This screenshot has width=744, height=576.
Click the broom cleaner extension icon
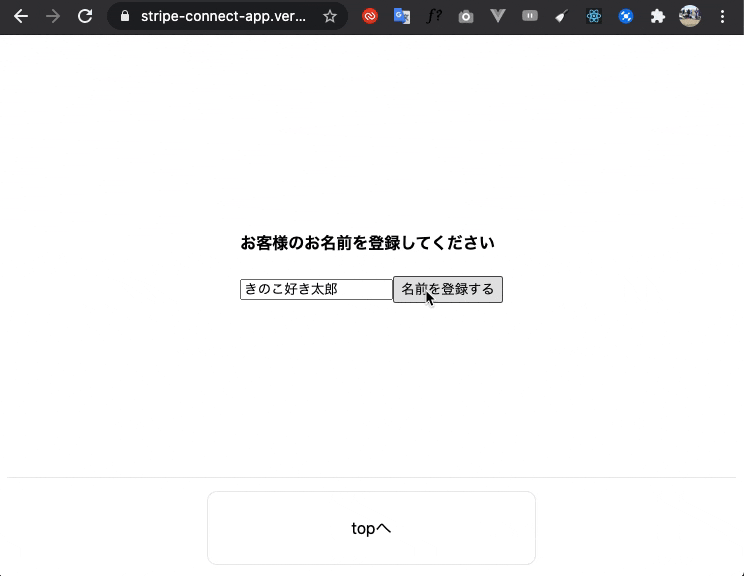(562, 17)
